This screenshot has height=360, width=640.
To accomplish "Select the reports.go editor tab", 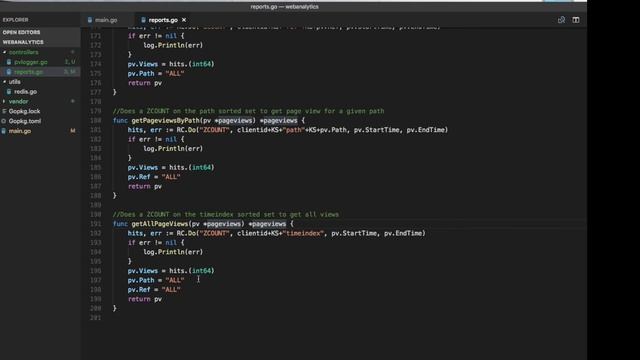I will coord(163,20).
